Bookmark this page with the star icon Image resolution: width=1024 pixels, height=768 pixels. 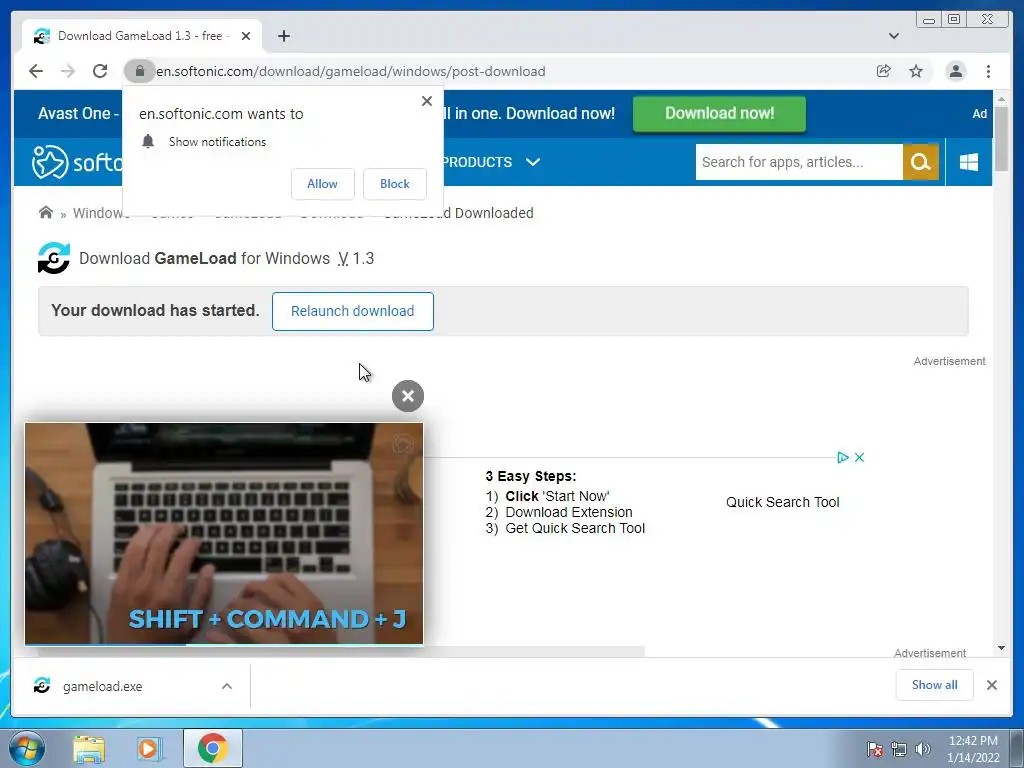point(916,71)
